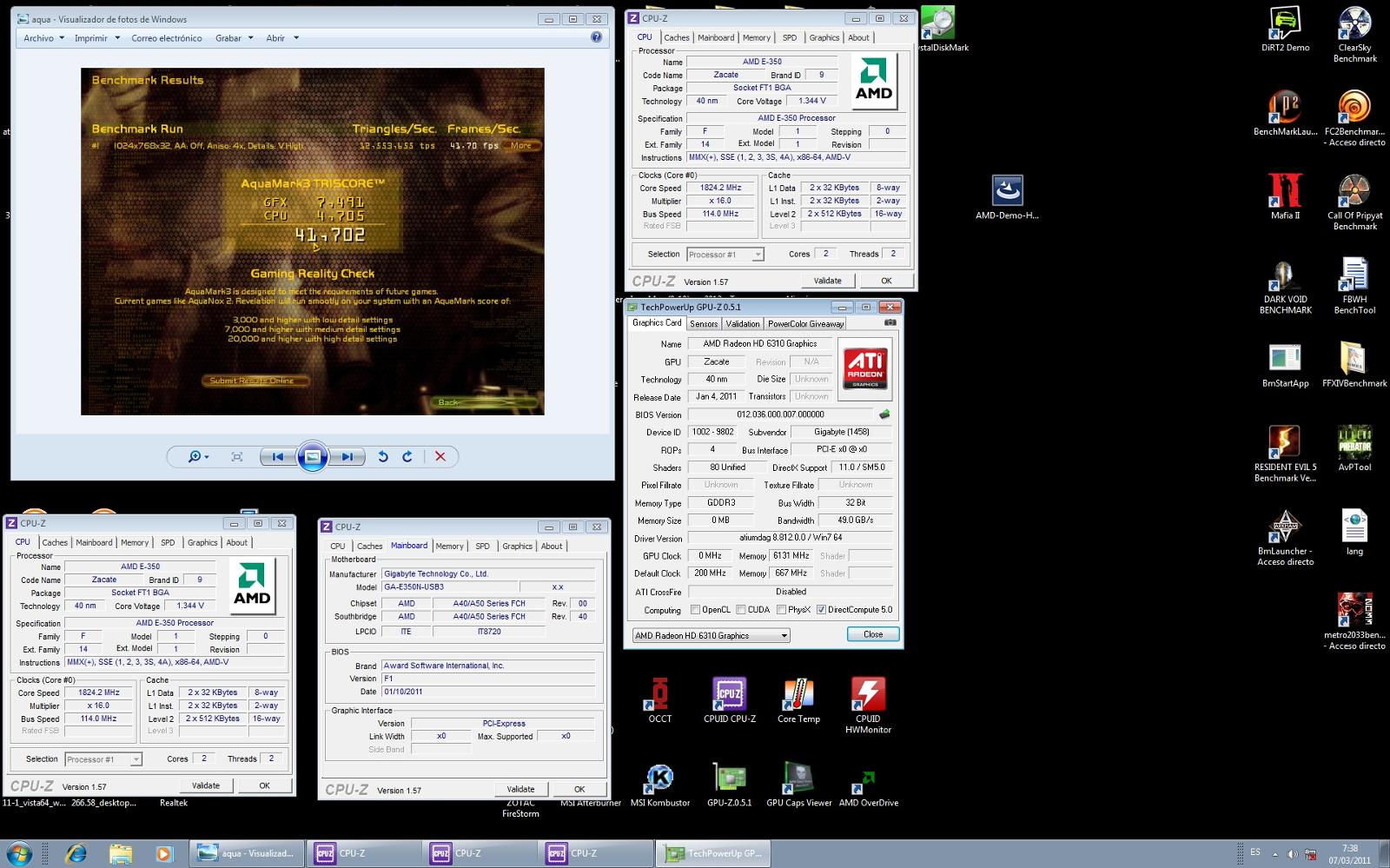
Task: Open Internet Explorer from the taskbar
Action: (x=76, y=853)
